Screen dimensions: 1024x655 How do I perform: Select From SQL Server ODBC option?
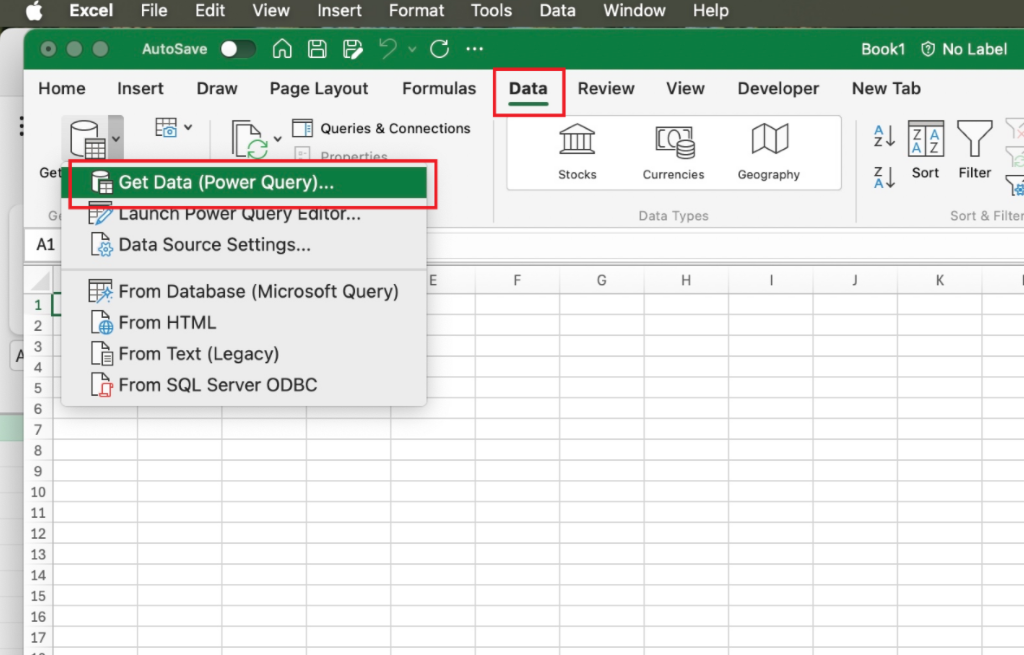(x=244, y=385)
